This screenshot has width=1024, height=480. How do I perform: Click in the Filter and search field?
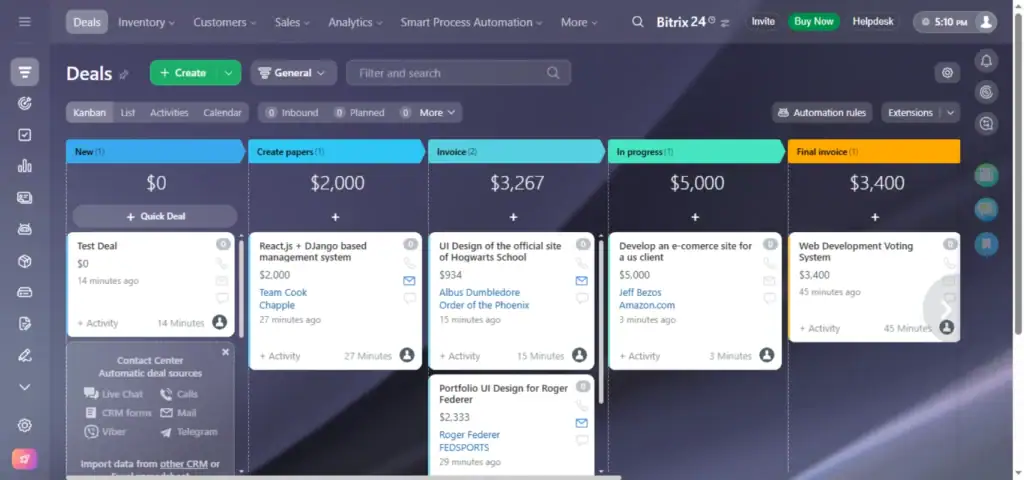click(x=458, y=73)
